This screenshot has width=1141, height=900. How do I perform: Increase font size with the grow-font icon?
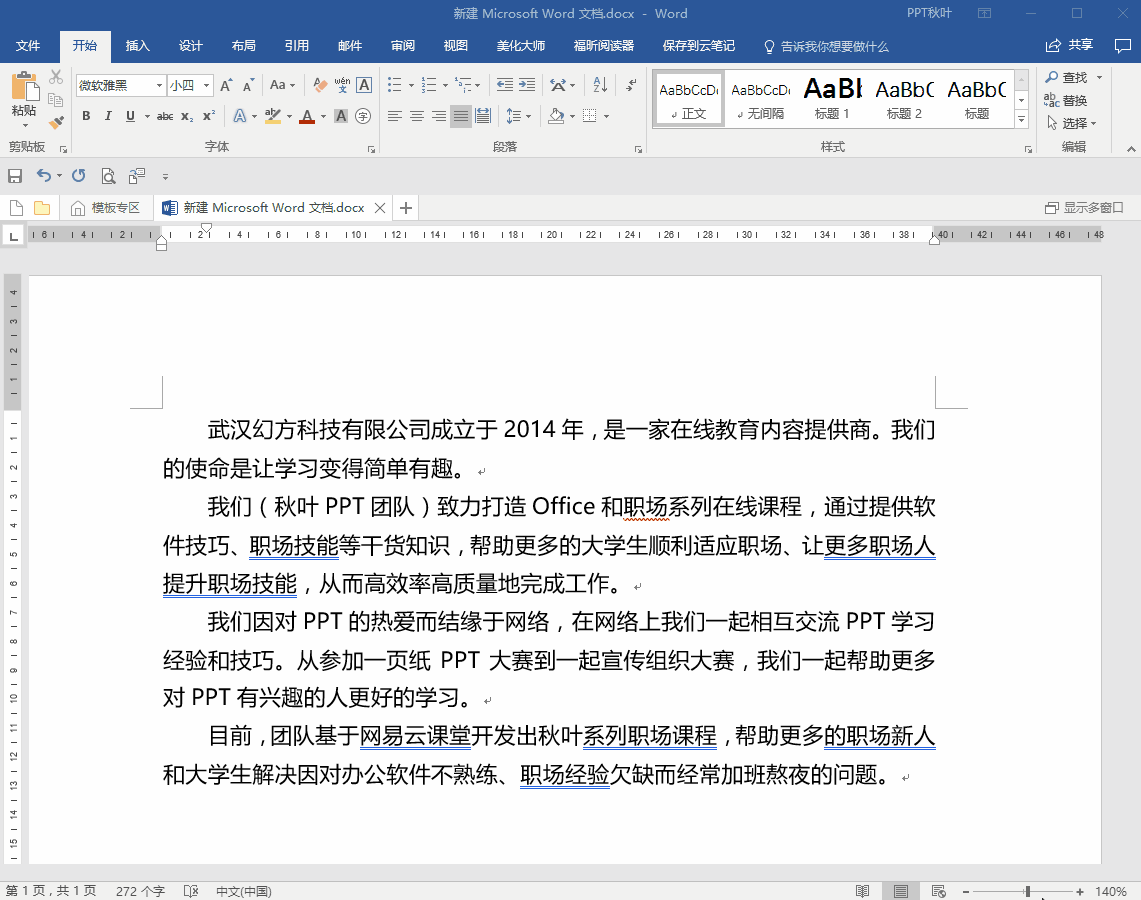226,86
